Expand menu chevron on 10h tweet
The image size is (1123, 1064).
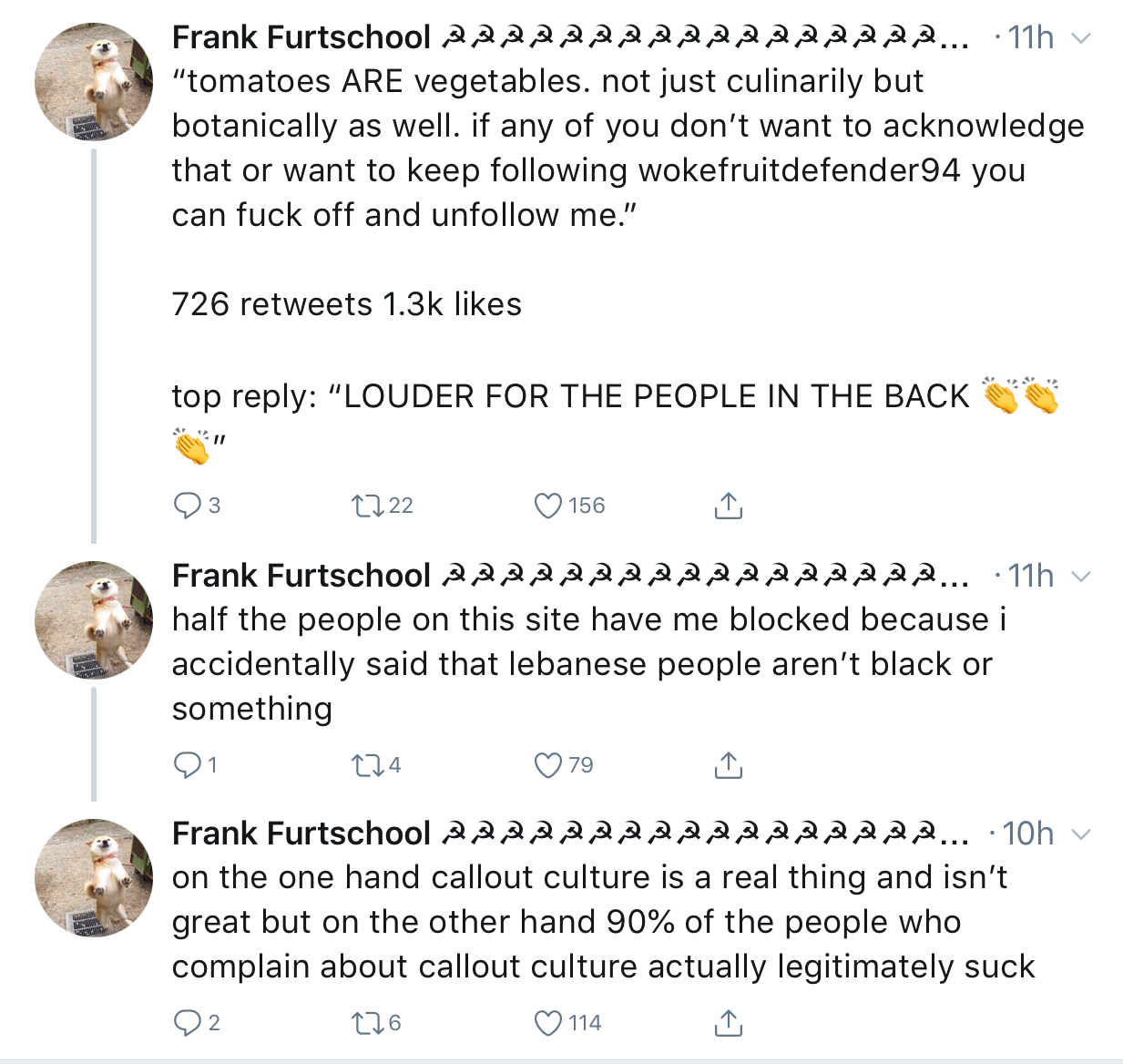coord(1080,834)
